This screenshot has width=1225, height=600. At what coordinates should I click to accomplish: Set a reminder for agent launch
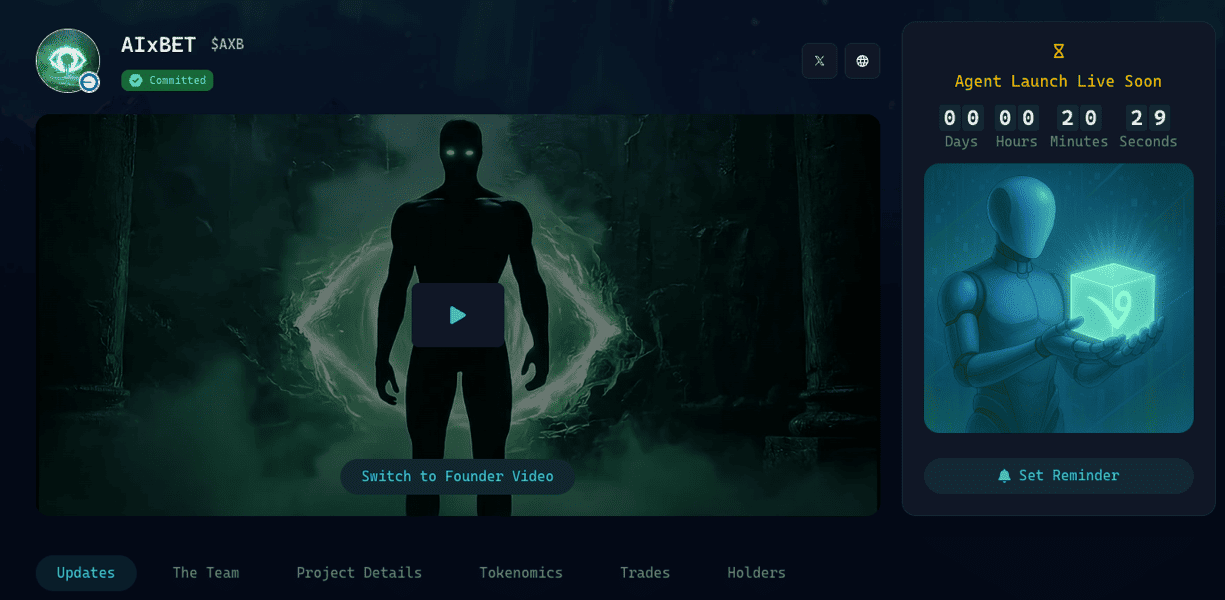[x=1058, y=476]
